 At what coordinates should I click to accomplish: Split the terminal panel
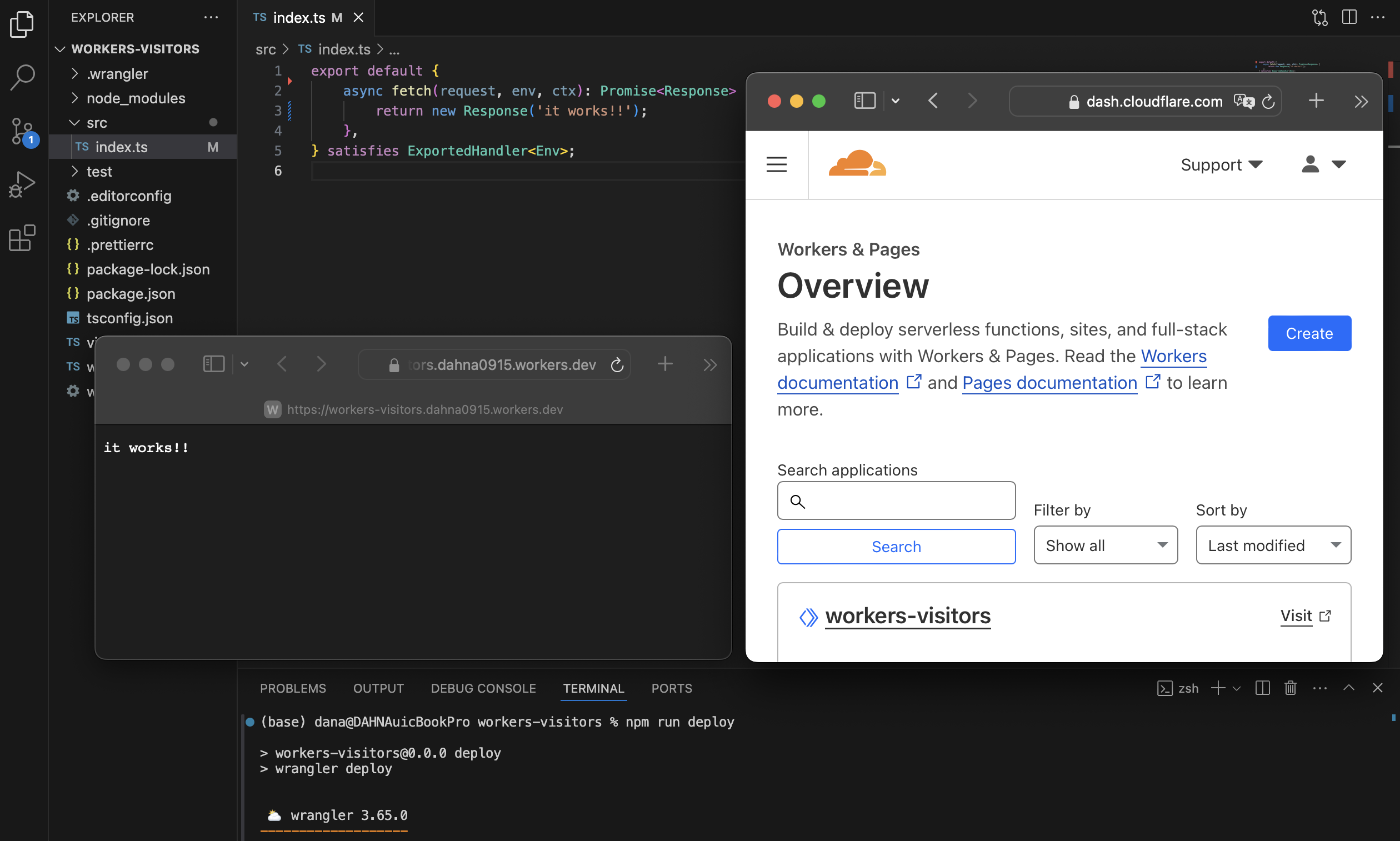coord(1262,688)
